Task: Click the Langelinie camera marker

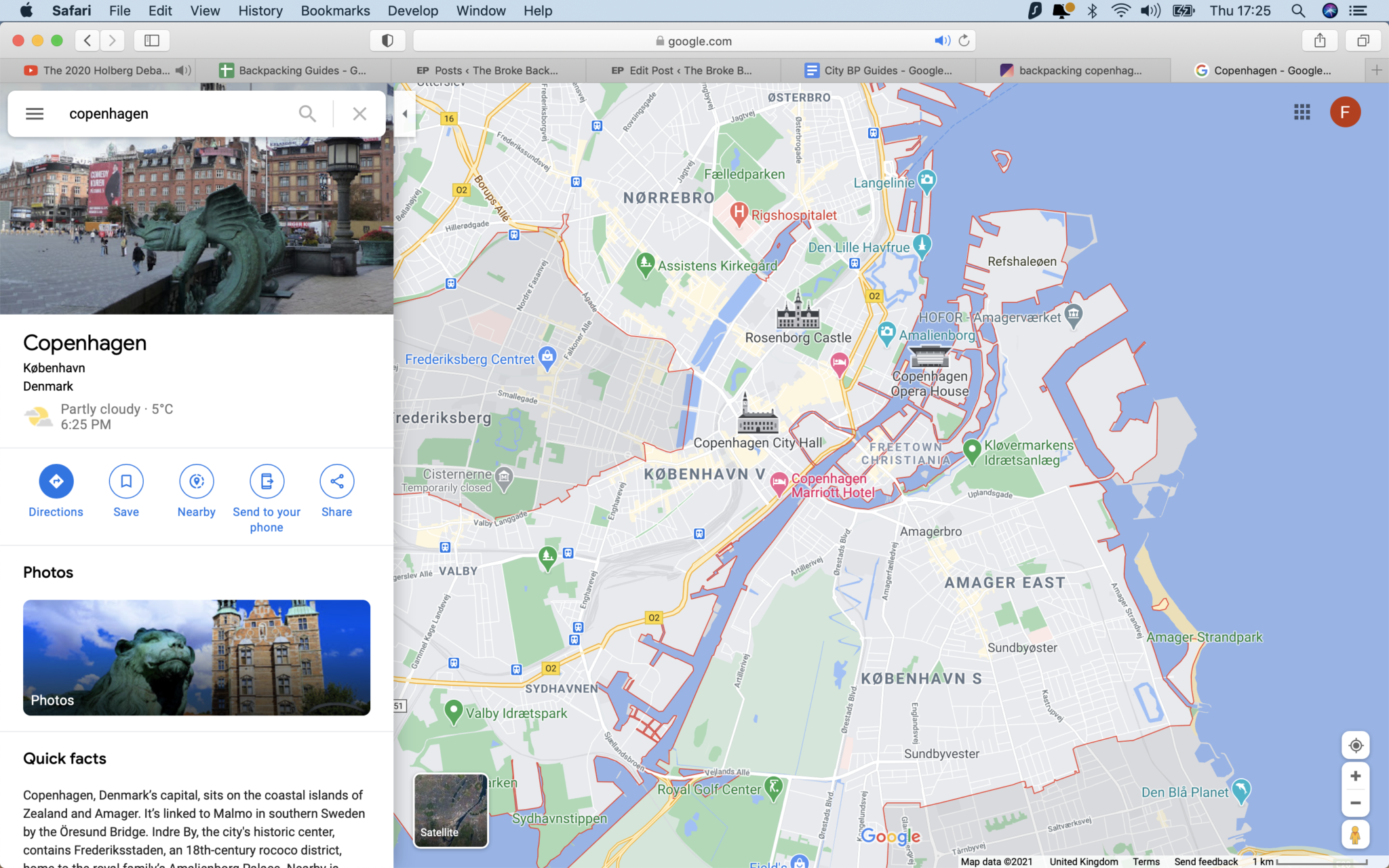Action: (x=926, y=181)
